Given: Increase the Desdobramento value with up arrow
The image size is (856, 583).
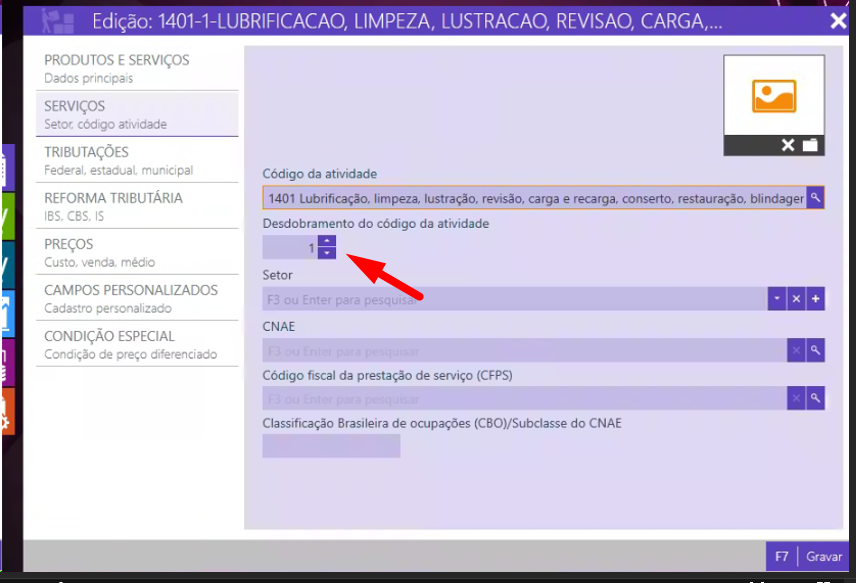Looking at the screenshot, I should click(x=327, y=241).
